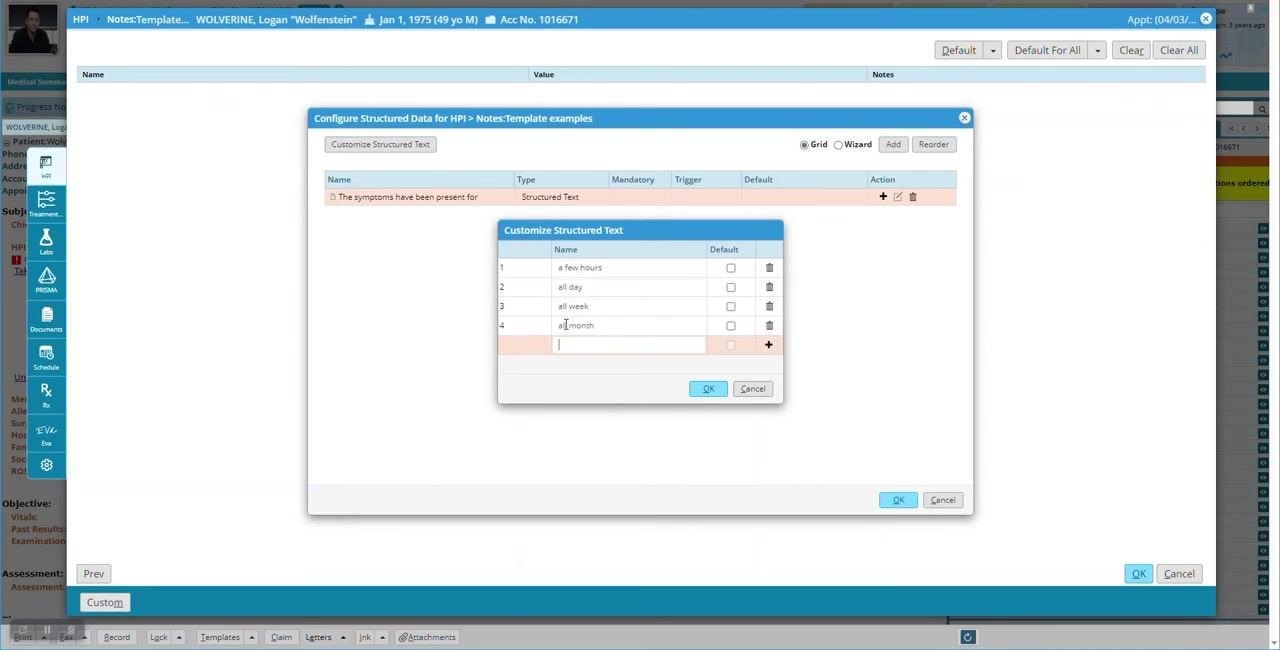
Task: Expand the Fax options arrow
Action: [x=83, y=637]
